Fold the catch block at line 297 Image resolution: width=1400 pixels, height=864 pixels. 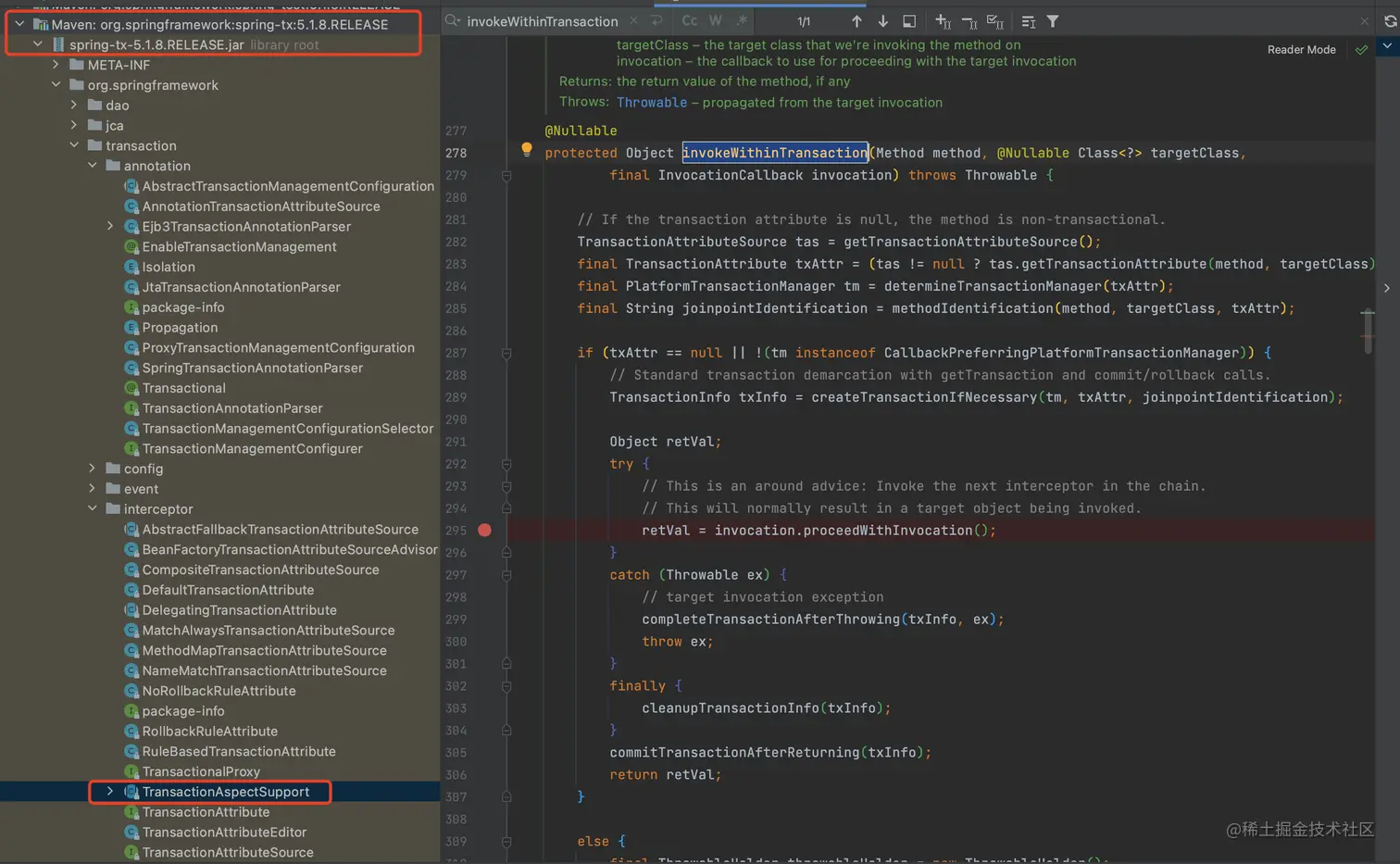coord(506,575)
